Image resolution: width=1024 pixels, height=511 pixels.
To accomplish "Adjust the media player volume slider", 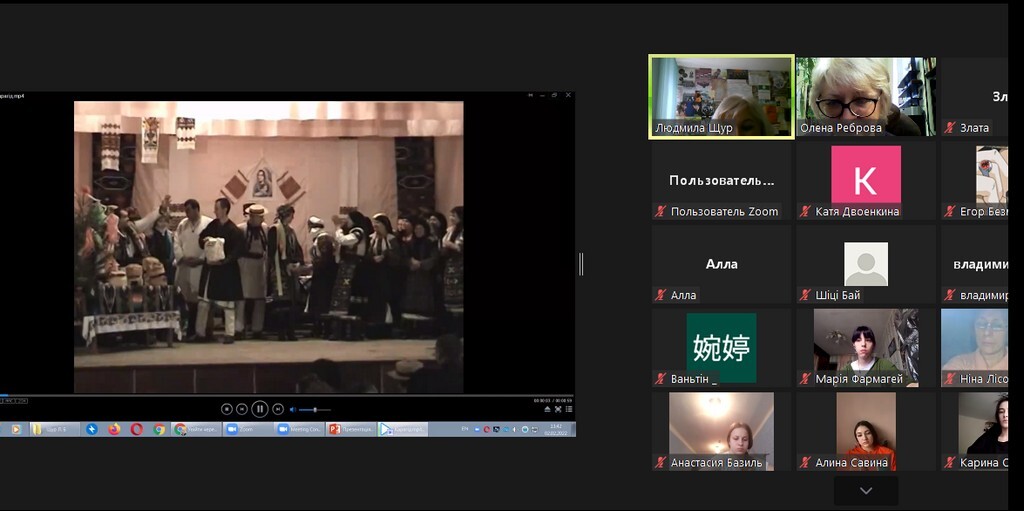I will click(315, 410).
